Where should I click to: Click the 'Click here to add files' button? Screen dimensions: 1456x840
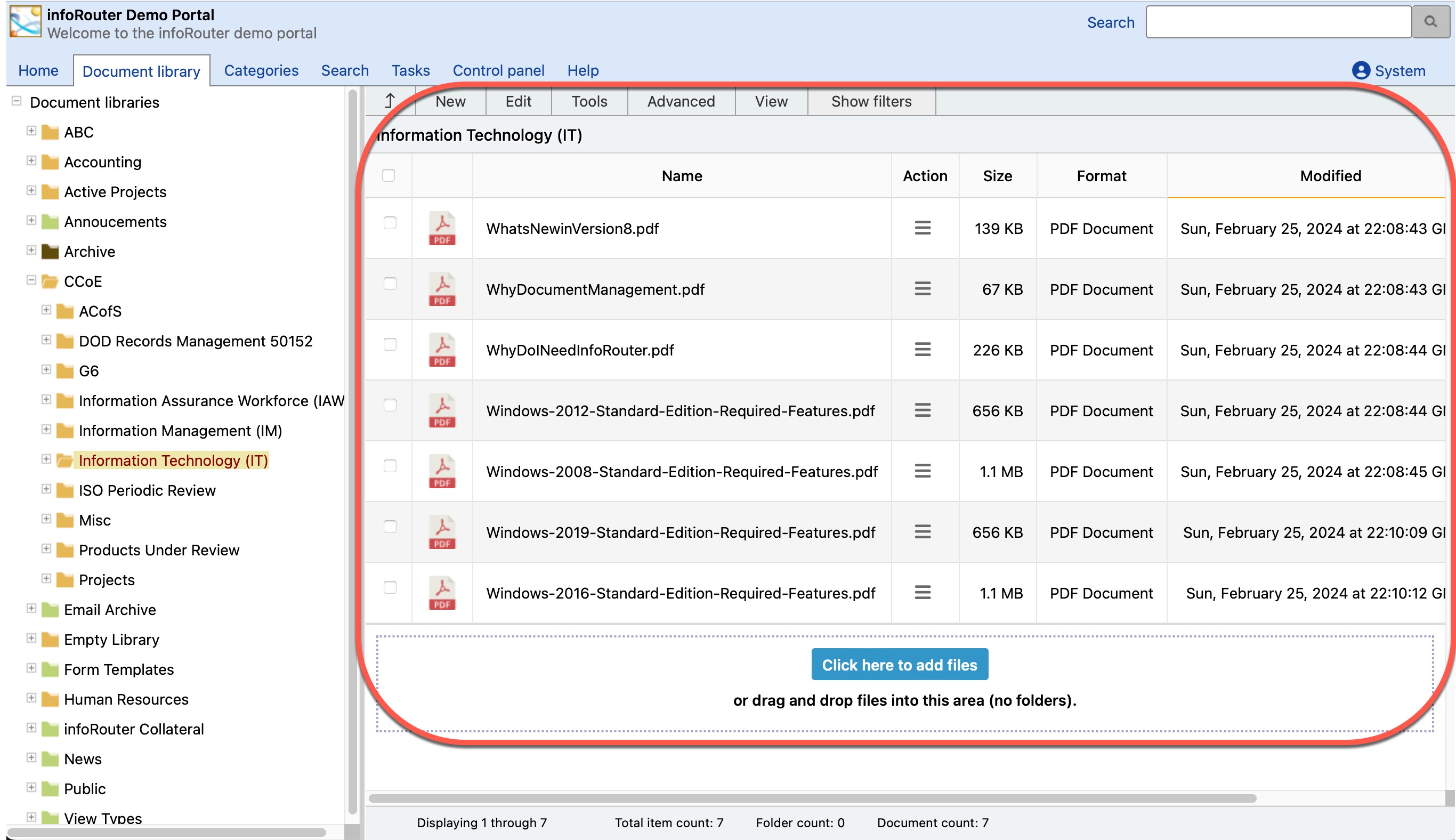point(899,665)
